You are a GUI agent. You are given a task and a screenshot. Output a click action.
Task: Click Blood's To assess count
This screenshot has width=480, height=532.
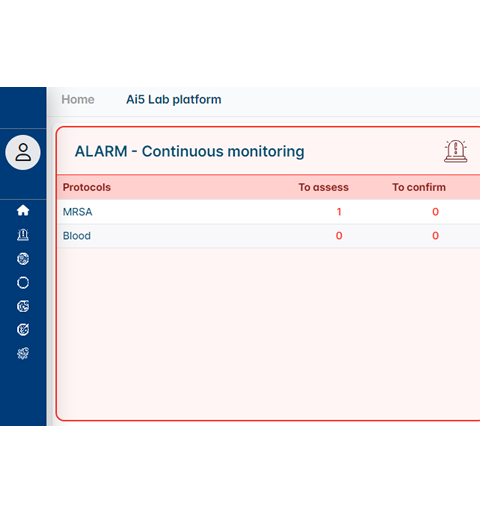[339, 235]
